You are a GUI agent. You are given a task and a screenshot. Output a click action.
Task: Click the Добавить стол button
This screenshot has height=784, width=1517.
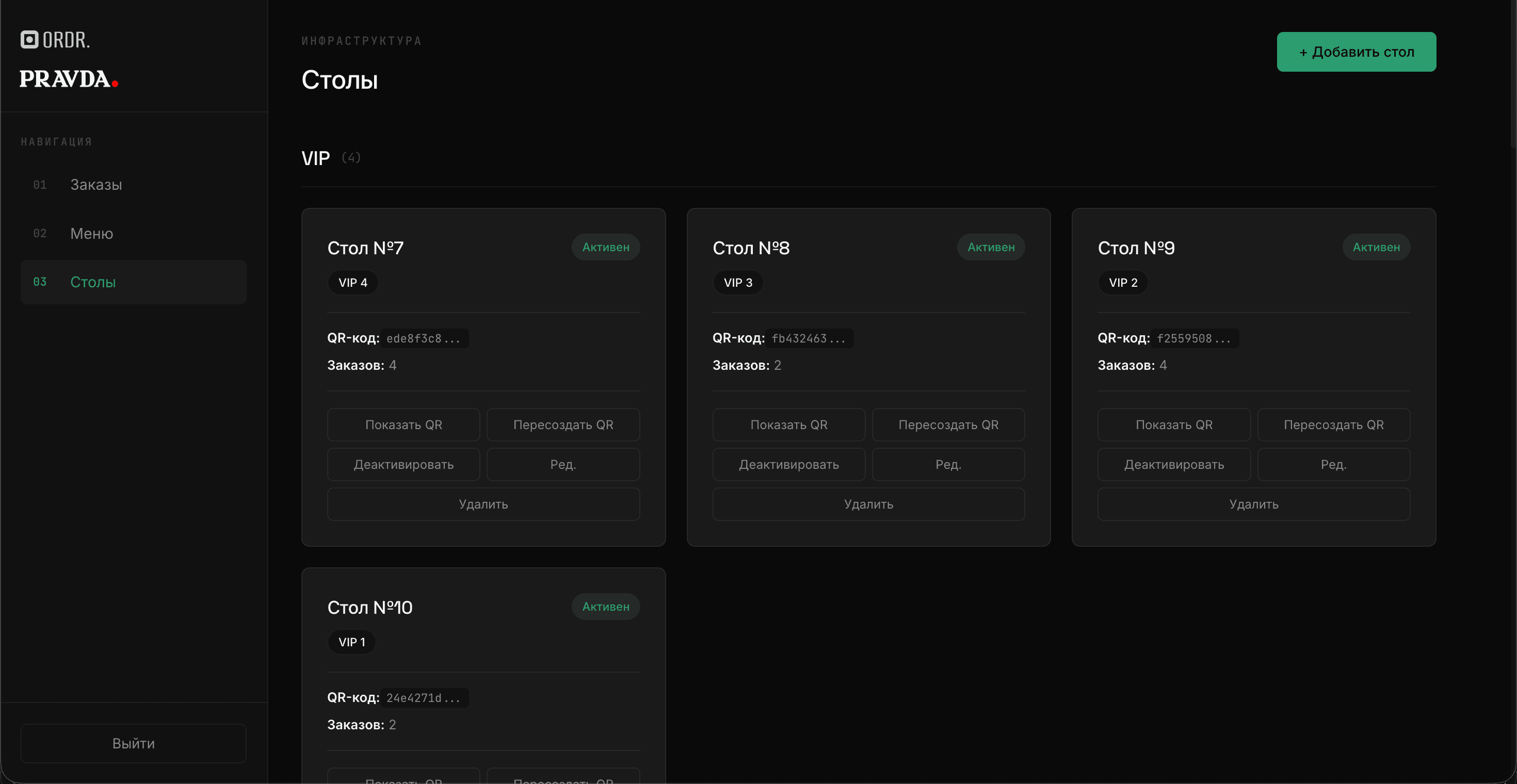[x=1355, y=52]
